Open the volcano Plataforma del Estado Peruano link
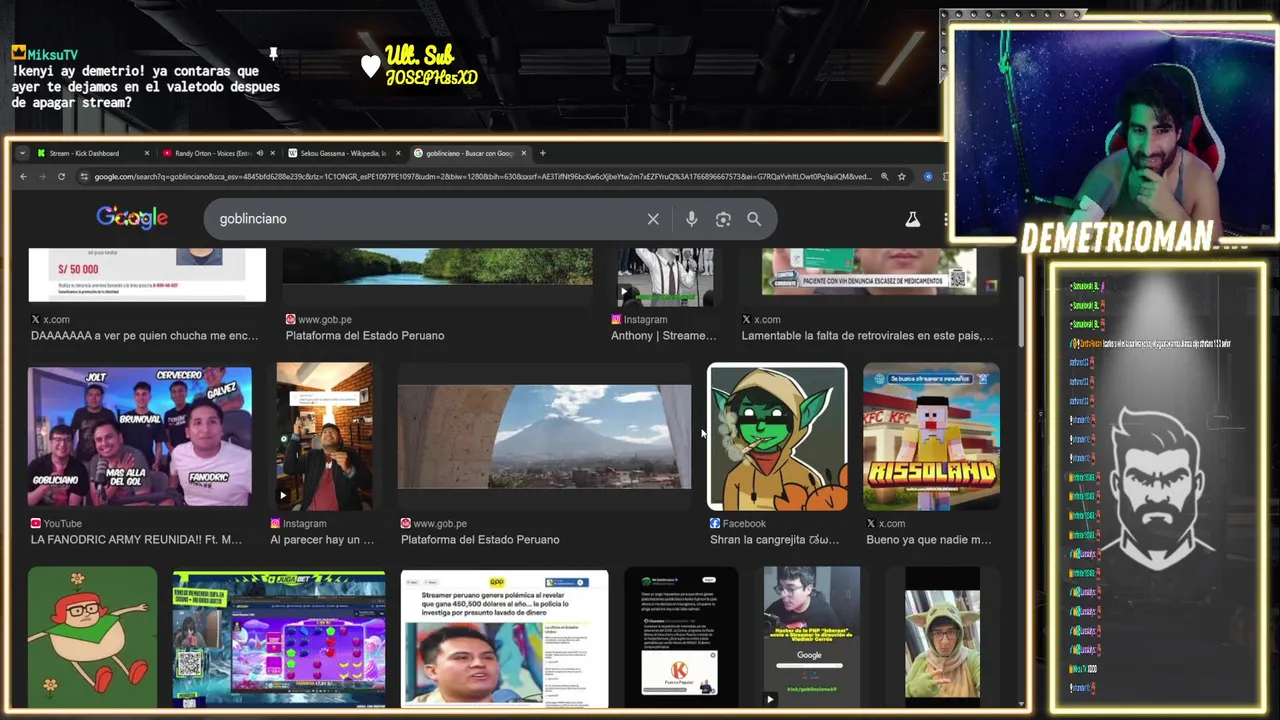Screen dimensions: 1280x720 [480, 540]
